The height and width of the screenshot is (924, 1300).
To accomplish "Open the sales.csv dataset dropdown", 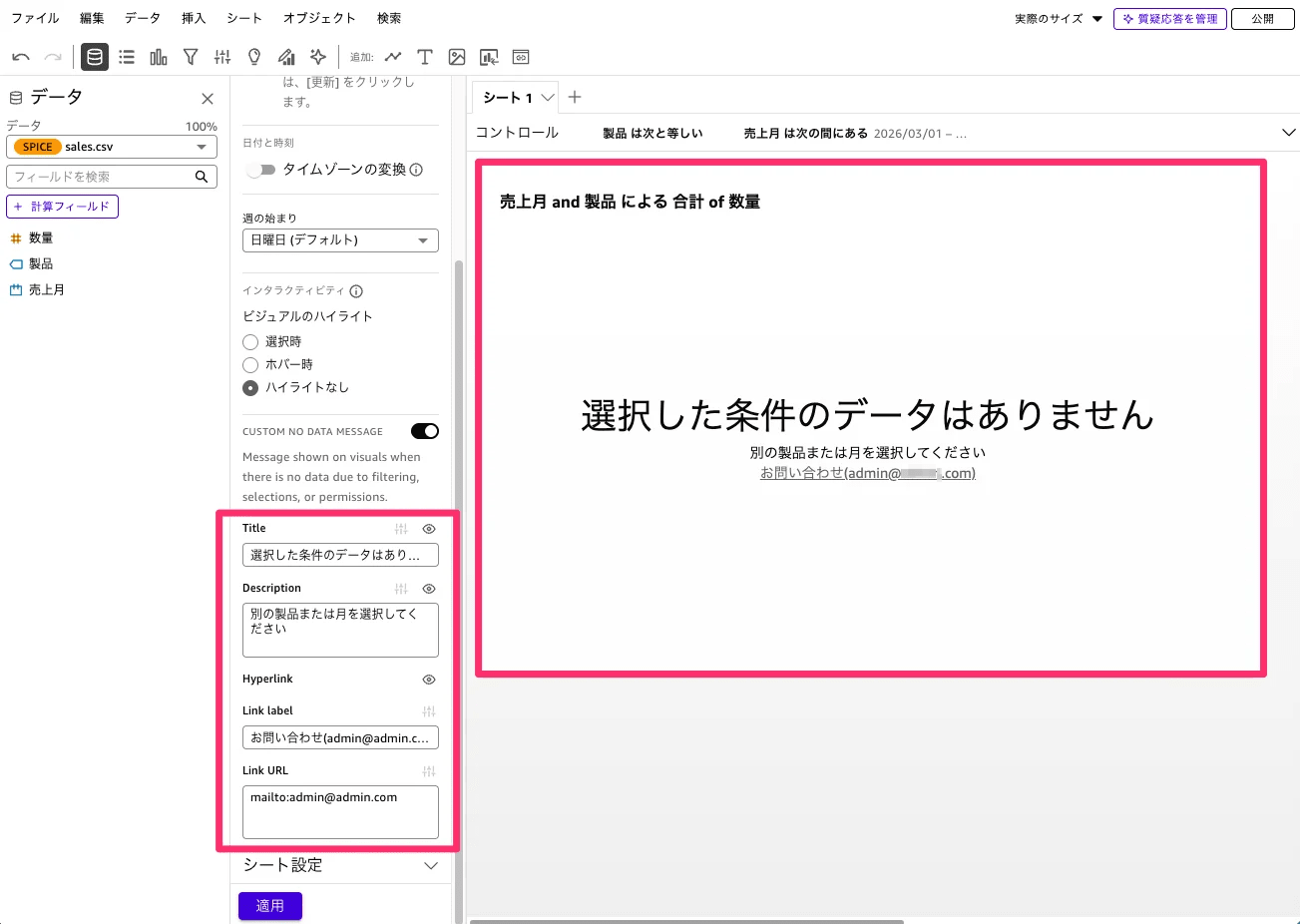I will pos(112,147).
